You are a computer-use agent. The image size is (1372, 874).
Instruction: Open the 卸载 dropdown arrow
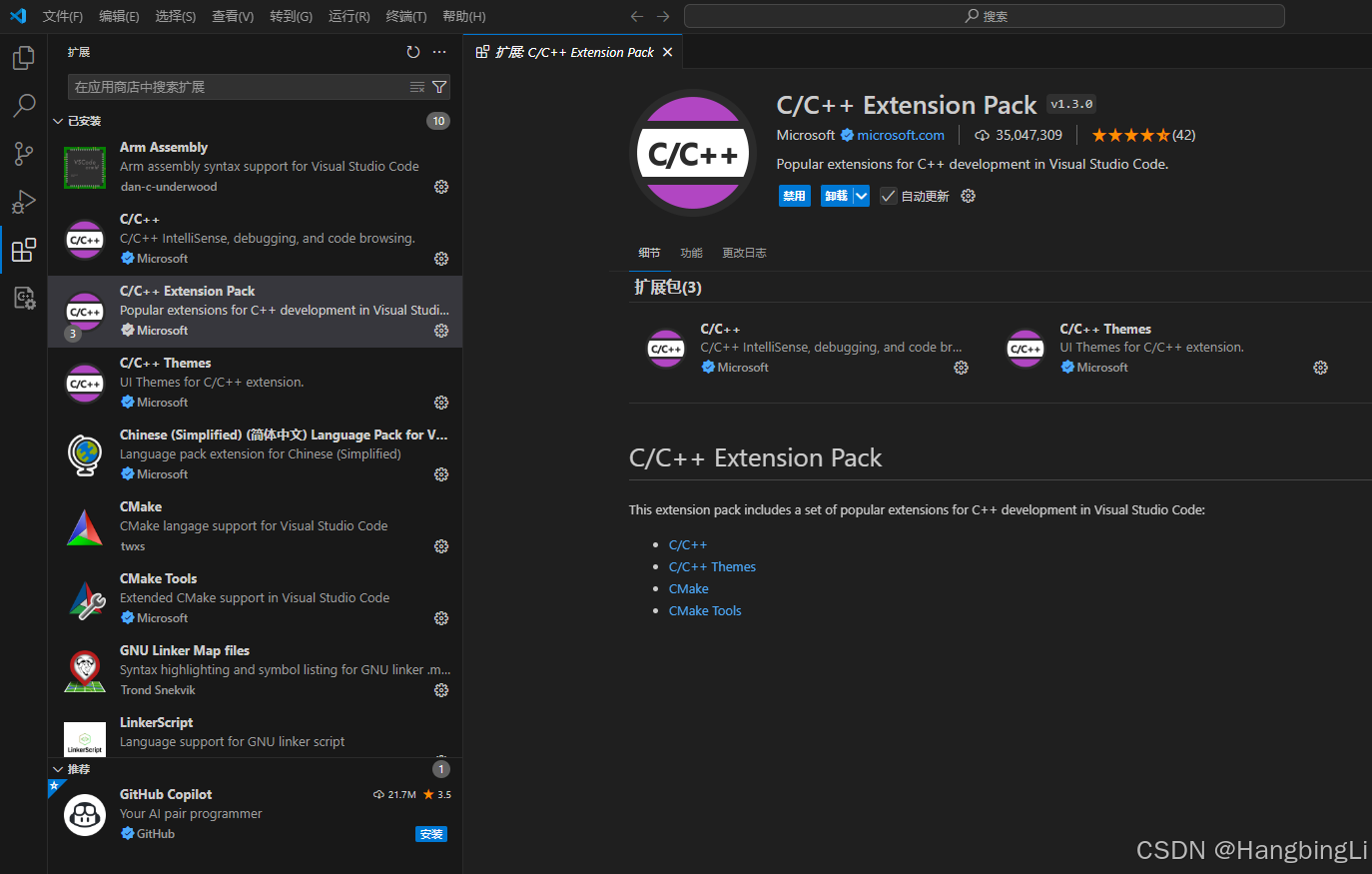862,196
